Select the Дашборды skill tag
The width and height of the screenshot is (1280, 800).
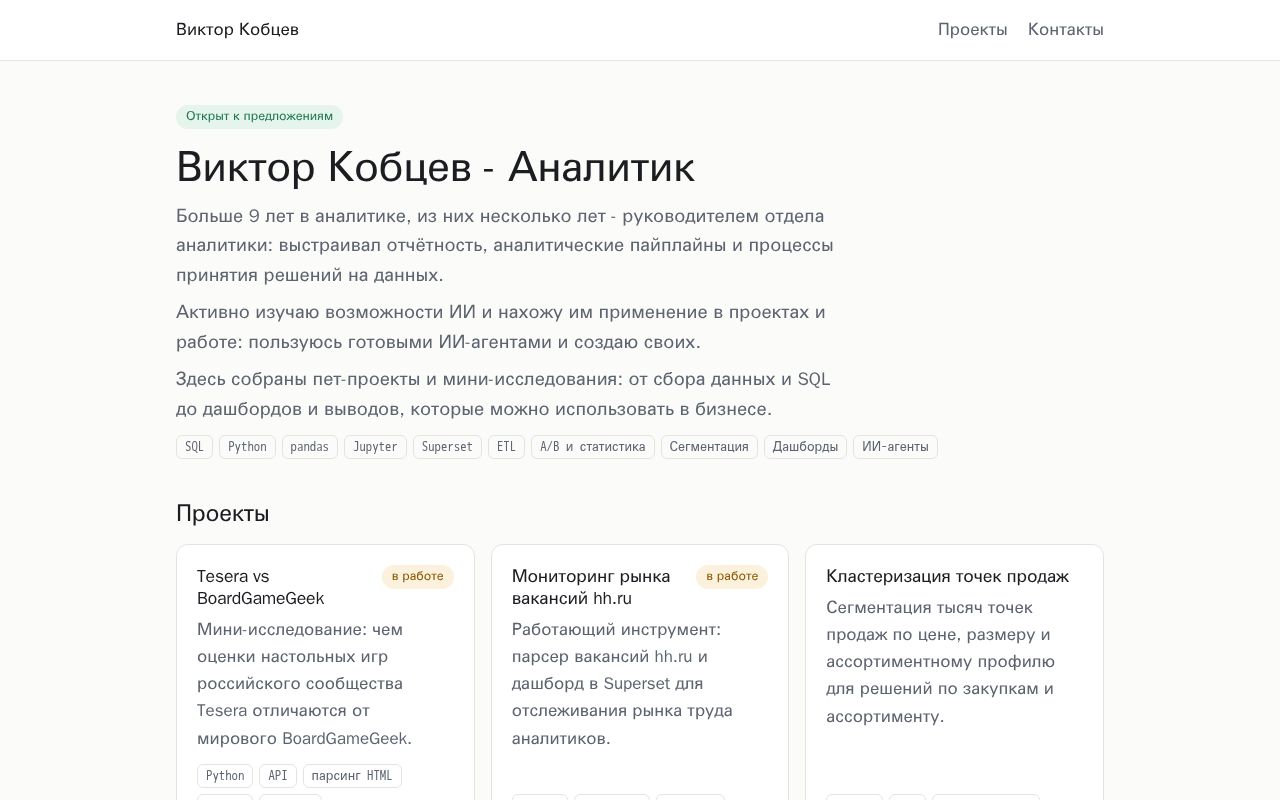(805, 447)
